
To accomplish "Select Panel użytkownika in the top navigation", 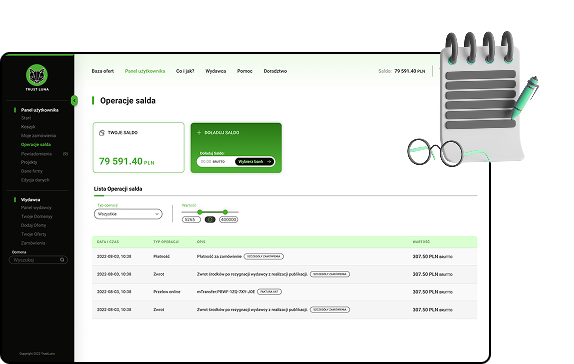I will (x=145, y=71).
